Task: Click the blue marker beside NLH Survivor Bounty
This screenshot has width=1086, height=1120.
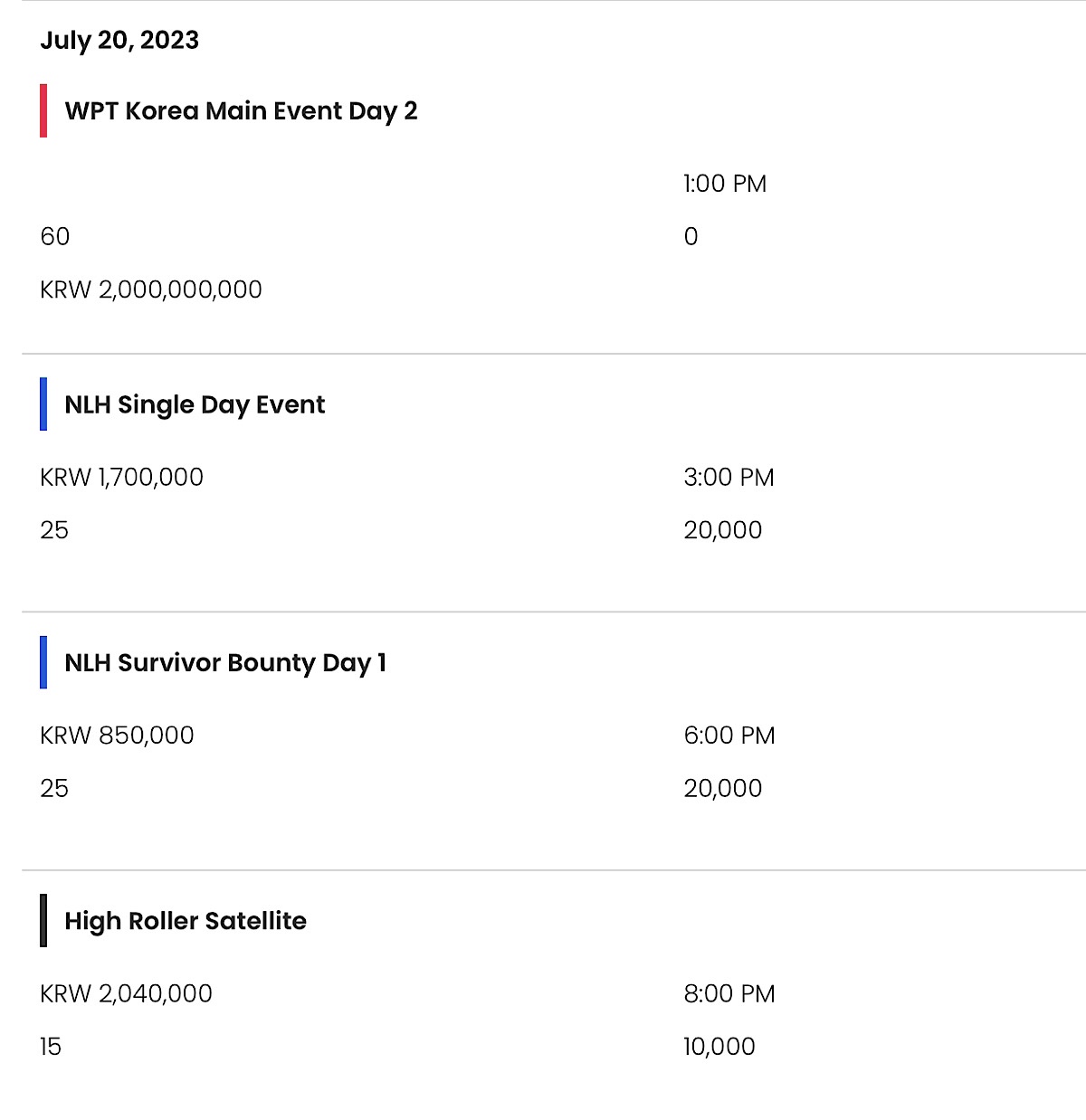Action: click(43, 662)
